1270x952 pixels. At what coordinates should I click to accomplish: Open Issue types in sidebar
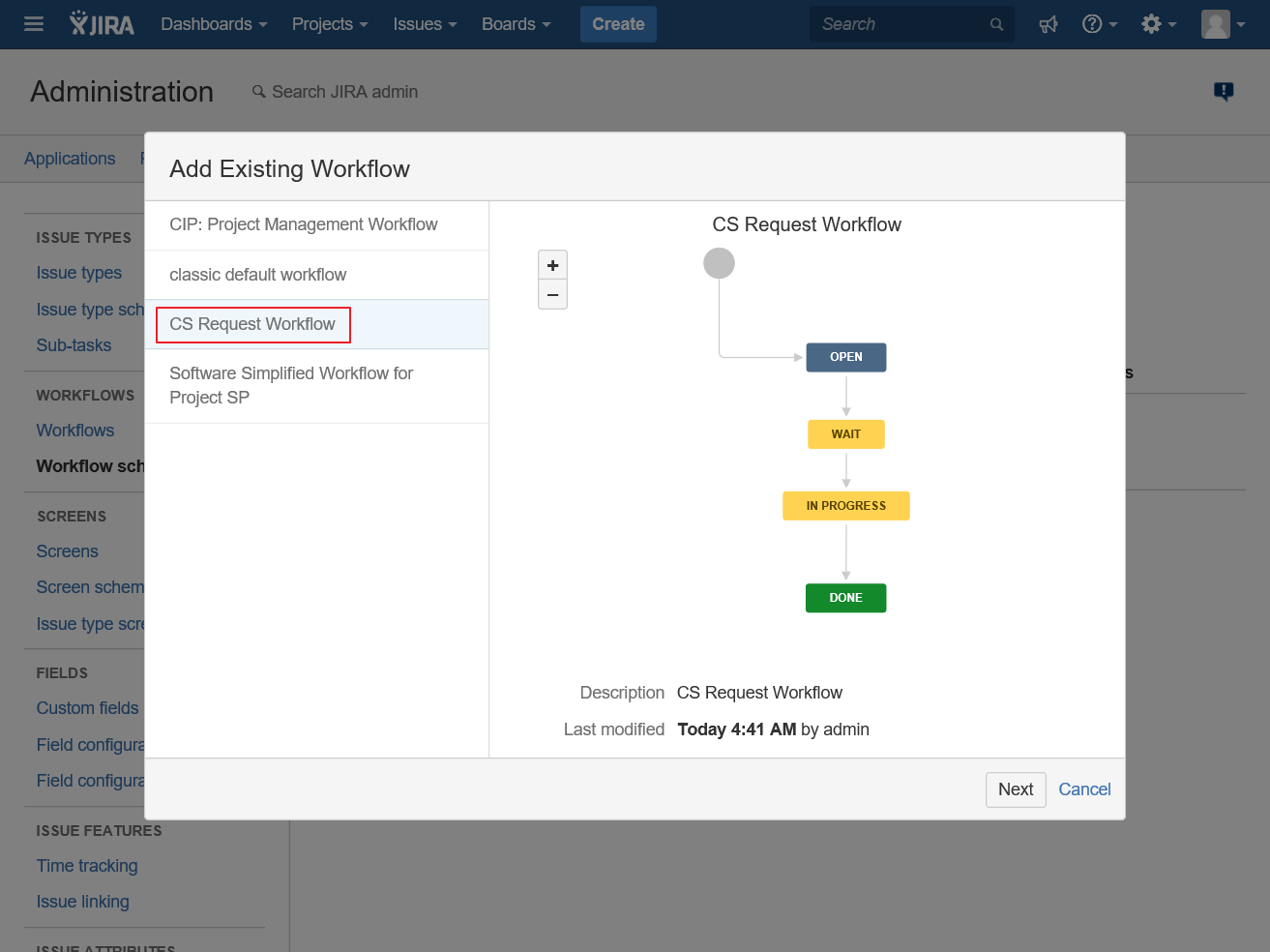(79, 273)
